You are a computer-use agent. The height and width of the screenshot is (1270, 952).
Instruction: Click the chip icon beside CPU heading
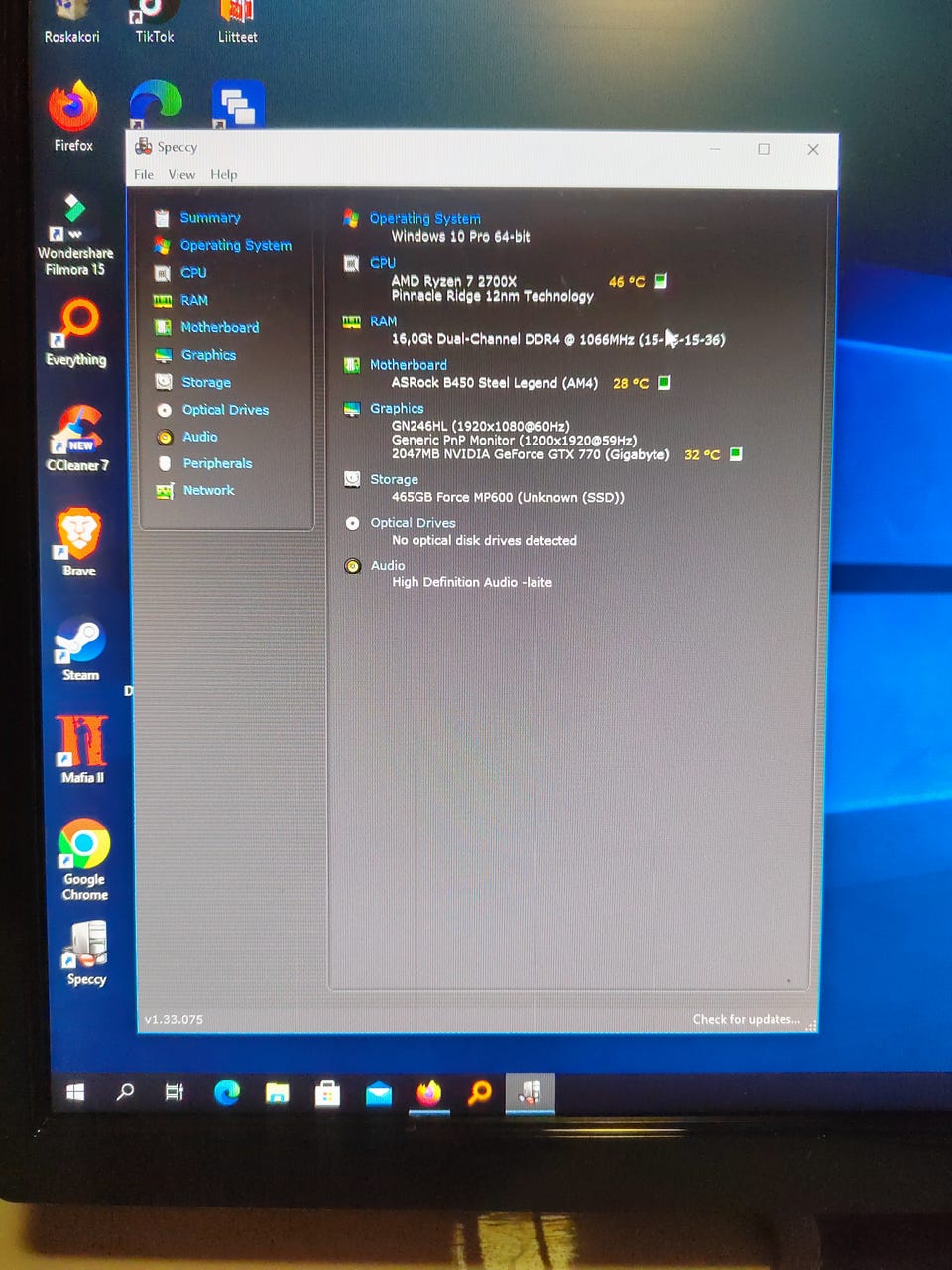coord(351,263)
